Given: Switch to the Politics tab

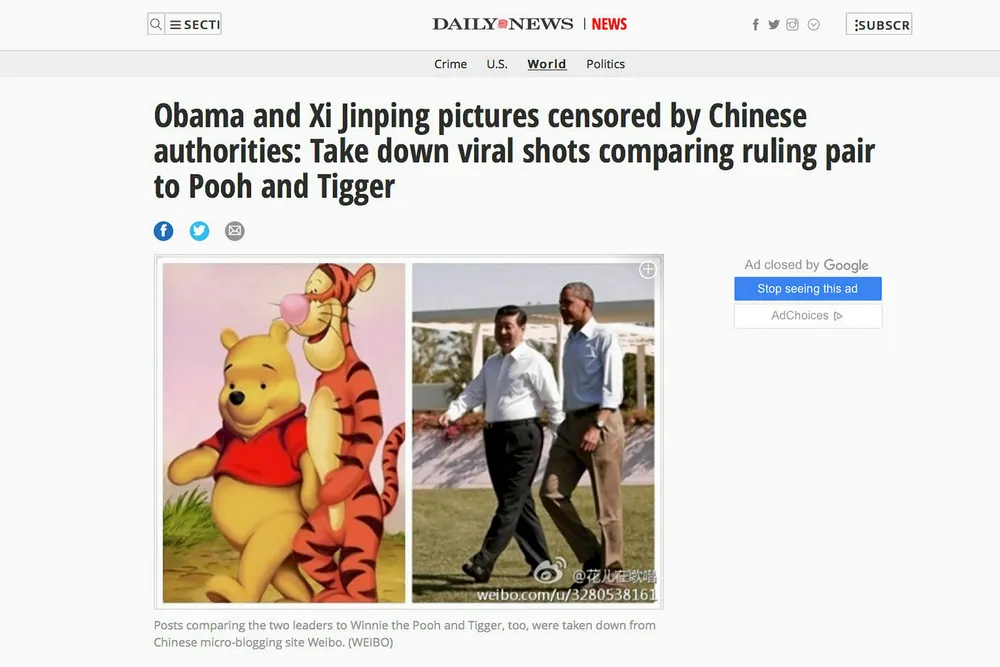Looking at the screenshot, I should click(605, 64).
